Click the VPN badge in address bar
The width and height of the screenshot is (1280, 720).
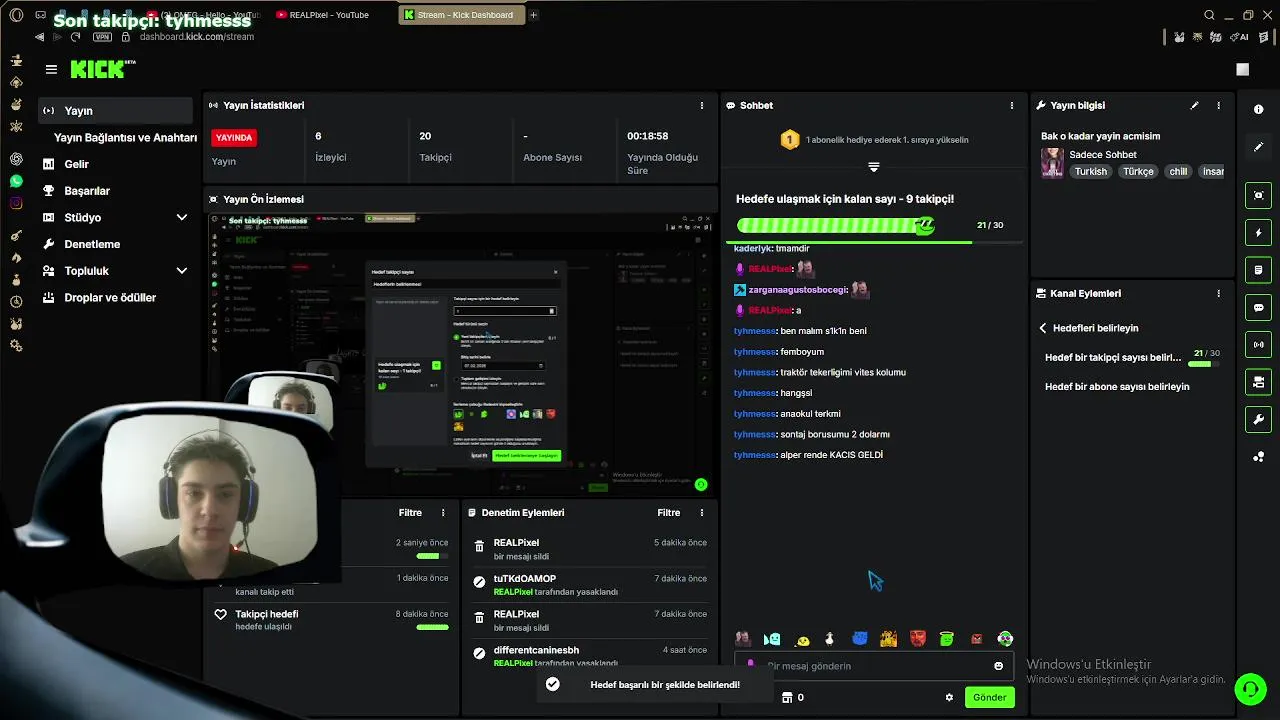click(x=102, y=37)
